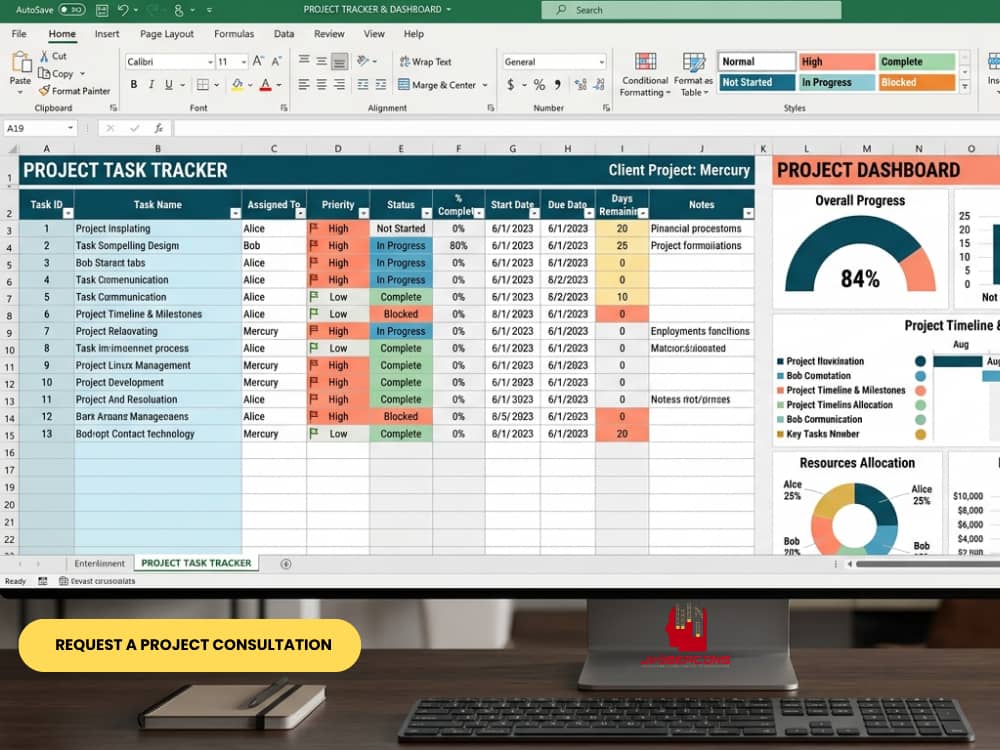Click the Comma Style icon
Screen dimensions: 1000x750
(557, 84)
